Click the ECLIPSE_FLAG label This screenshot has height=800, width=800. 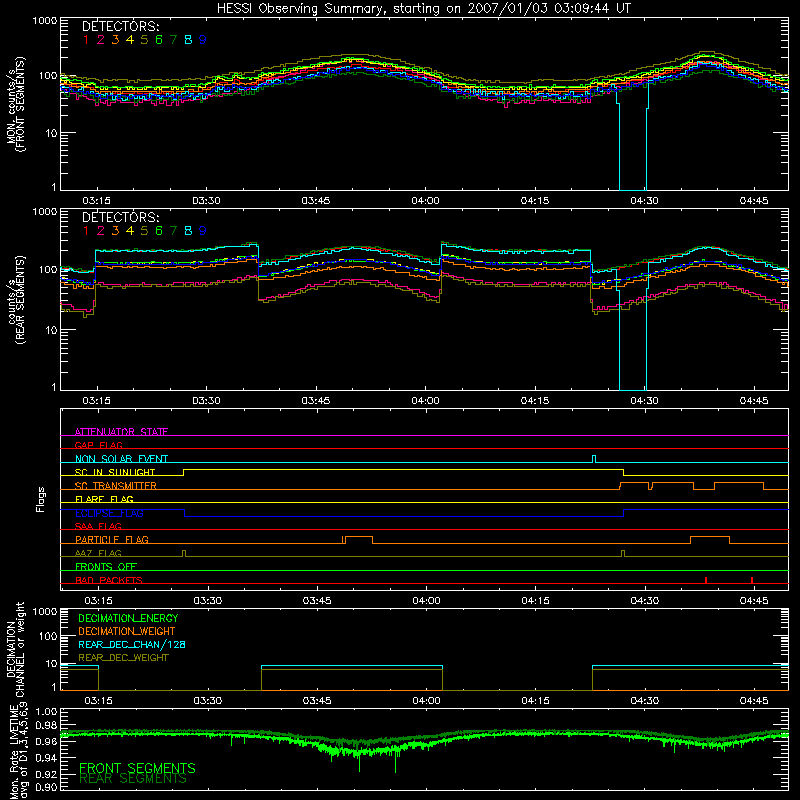(109, 513)
